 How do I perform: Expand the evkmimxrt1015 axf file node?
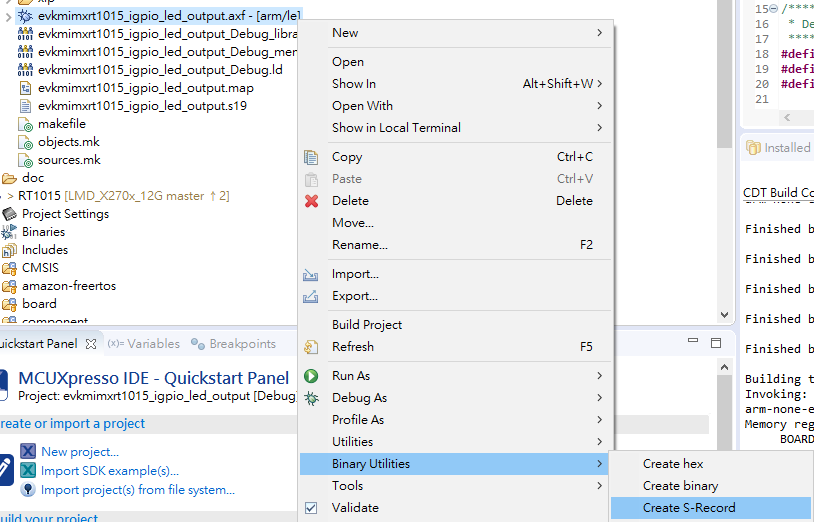tap(9, 16)
